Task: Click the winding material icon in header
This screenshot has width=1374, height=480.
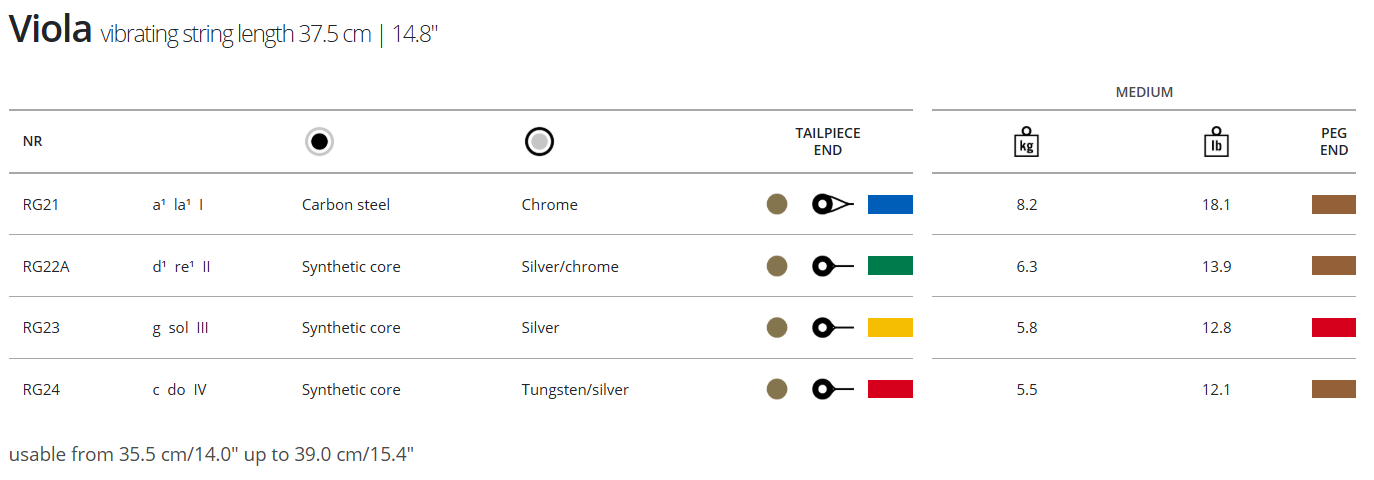Action: click(x=539, y=142)
